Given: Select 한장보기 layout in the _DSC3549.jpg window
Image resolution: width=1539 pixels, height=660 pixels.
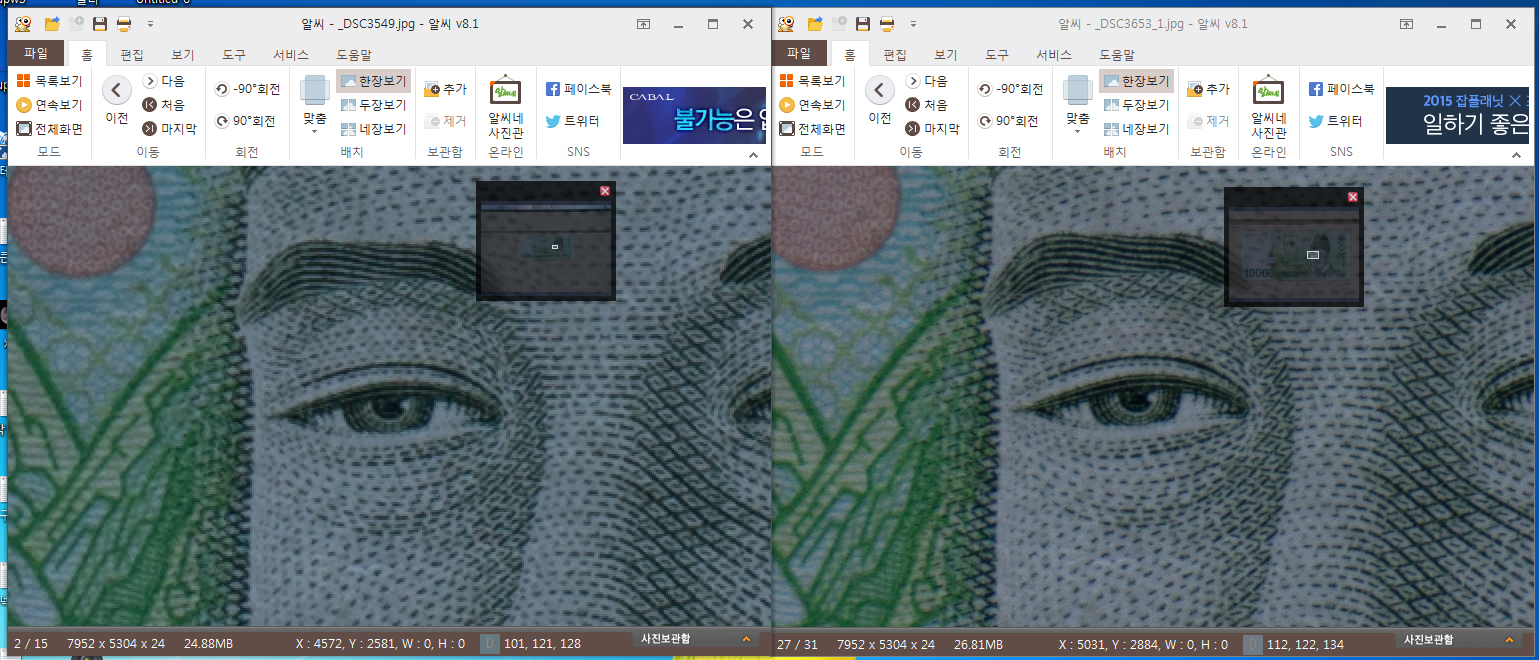Looking at the screenshot, I should [x=374, y=81].
